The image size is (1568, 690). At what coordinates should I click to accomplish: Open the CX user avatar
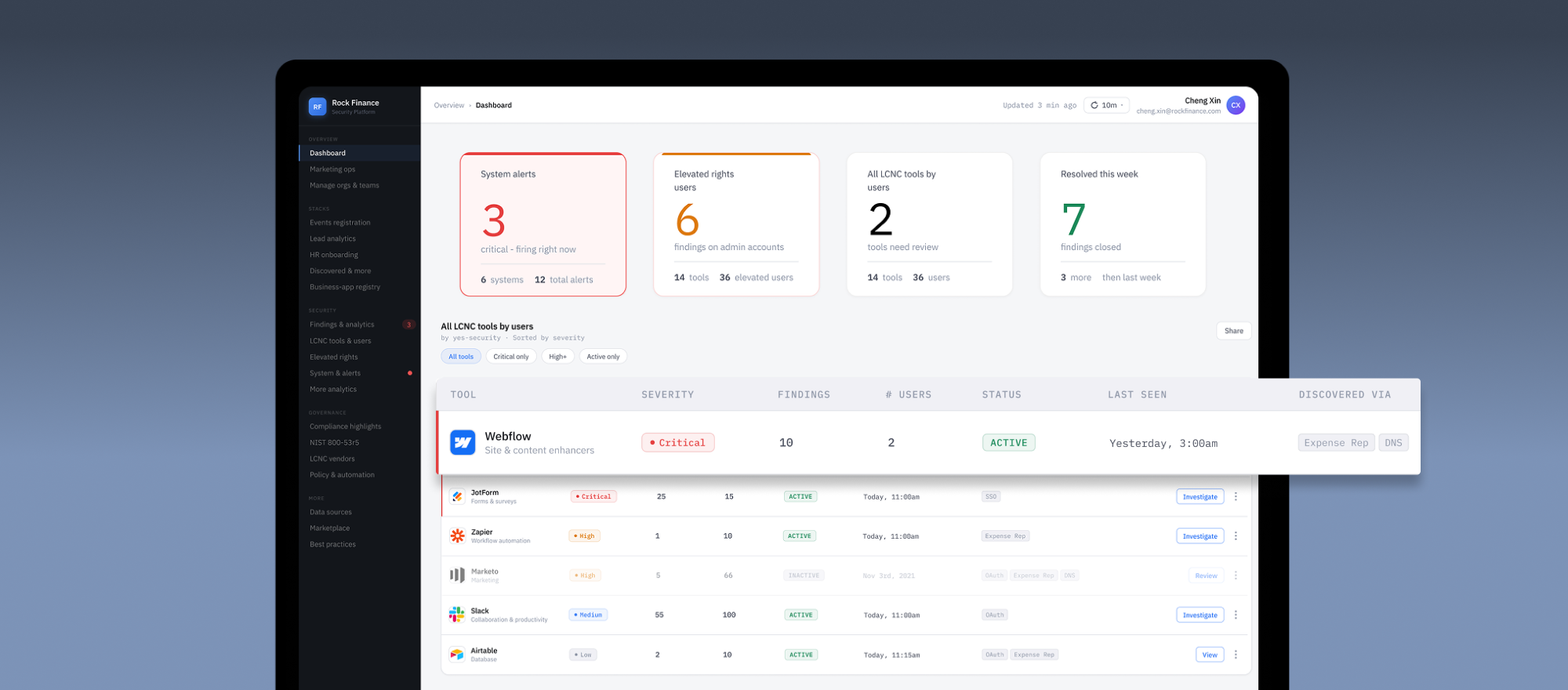(1236, 105)
